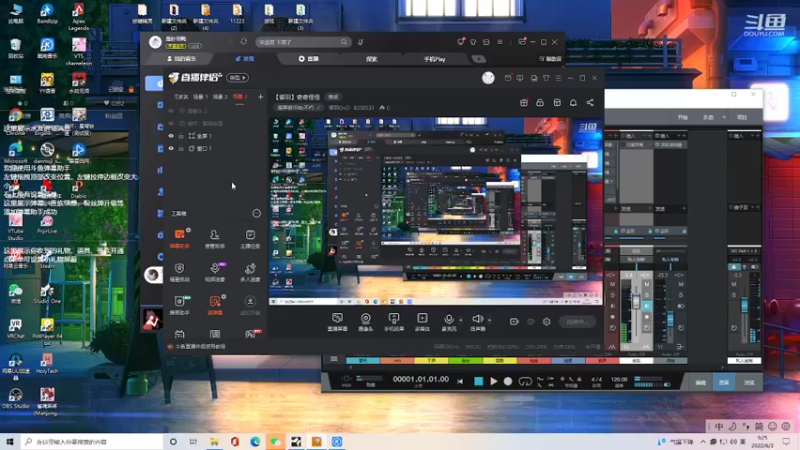Viewport: 800px width, 450px height.
Task: Toggle visibility eye of the 全屏1 source
Action: click(x=171, y=136)
